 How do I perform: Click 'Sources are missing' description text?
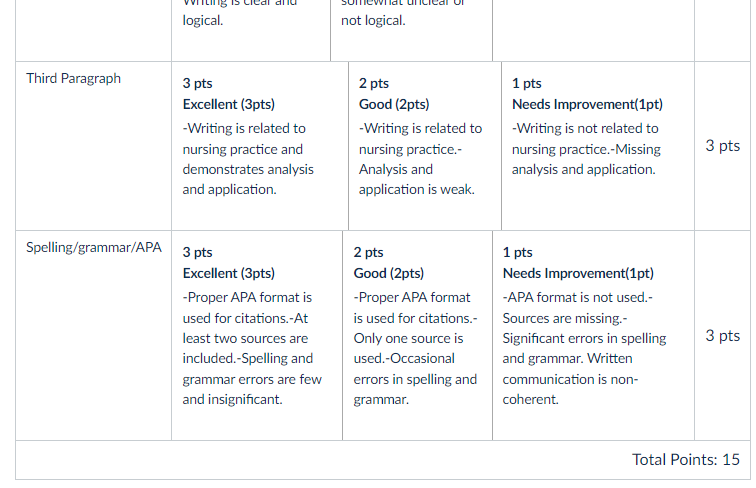pos(563,318)
